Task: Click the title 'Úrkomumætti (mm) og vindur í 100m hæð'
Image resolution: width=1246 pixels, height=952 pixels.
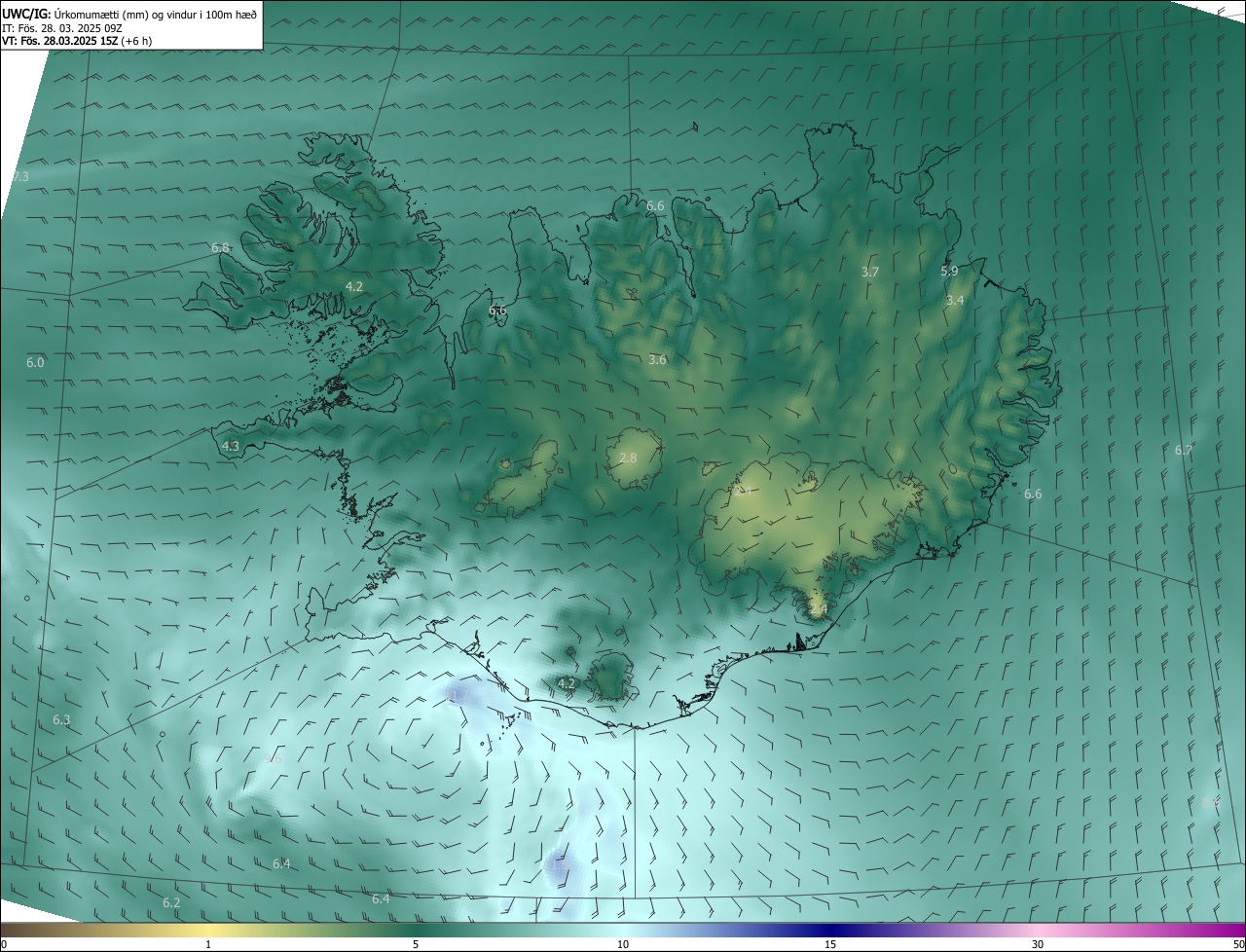Action: 156,14
